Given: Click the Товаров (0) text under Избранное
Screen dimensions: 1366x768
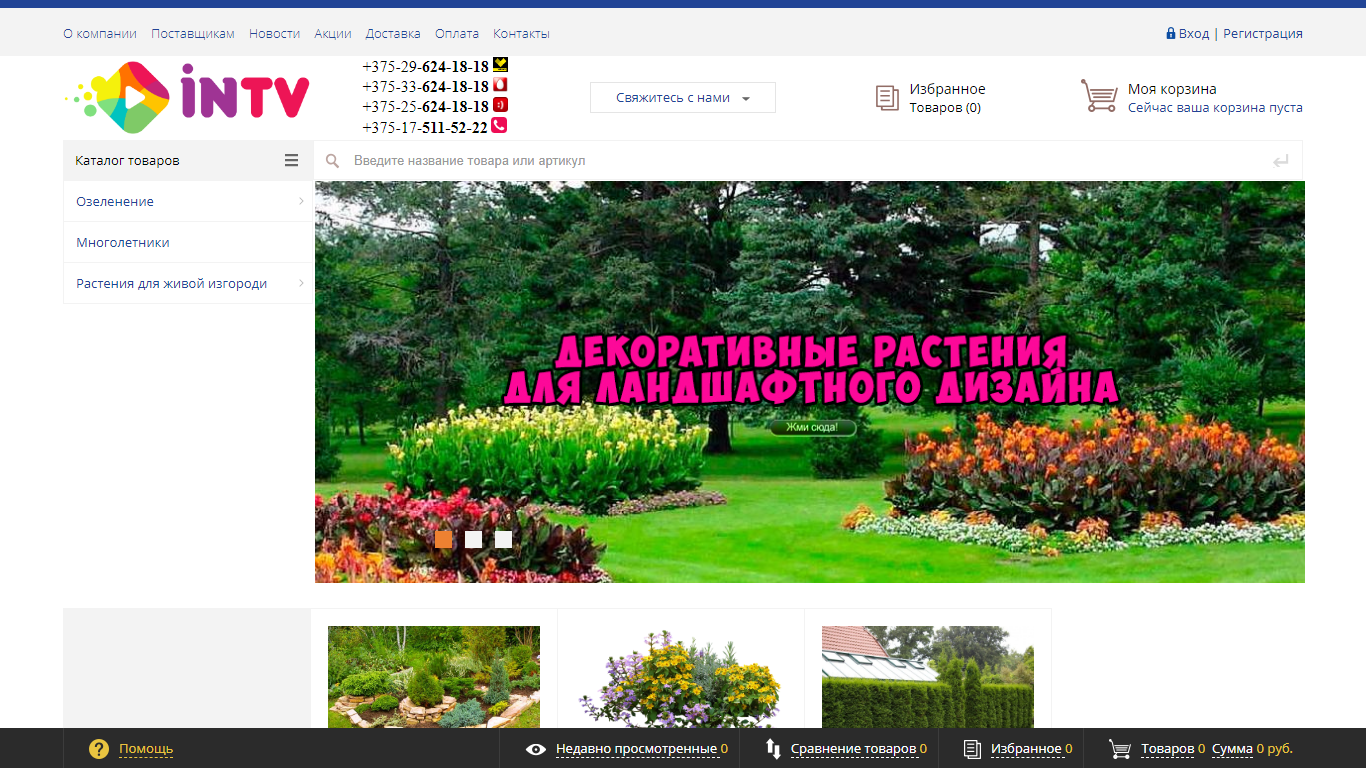Looking at the screenshot, I should (x=945, y=108).
